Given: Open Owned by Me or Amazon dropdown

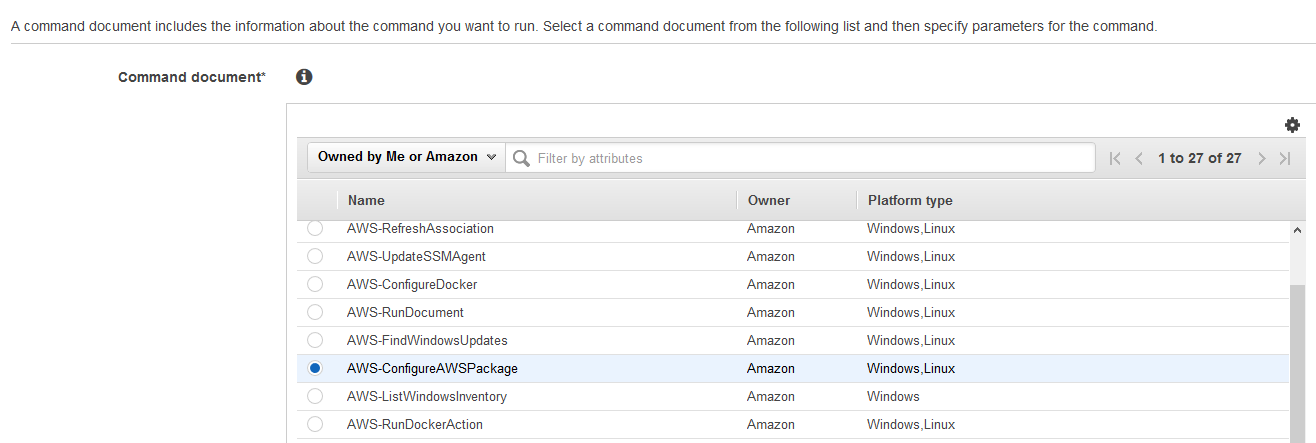Looking at the screenshot, I should click(x=407, y=157).
